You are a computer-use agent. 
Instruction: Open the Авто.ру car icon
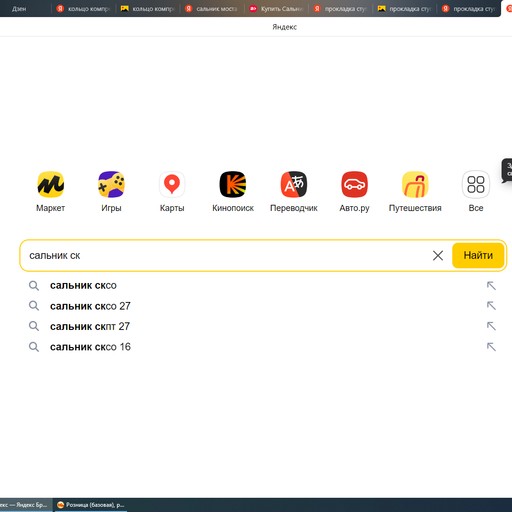tap(354, 184)
